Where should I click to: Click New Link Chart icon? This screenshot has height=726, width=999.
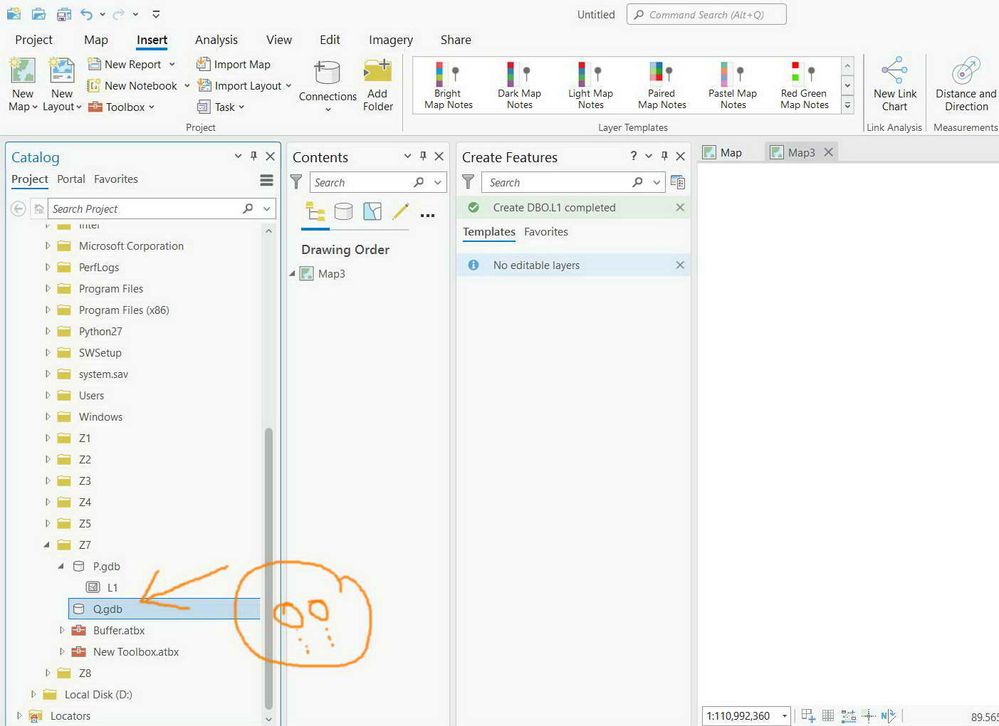[895, 70]
